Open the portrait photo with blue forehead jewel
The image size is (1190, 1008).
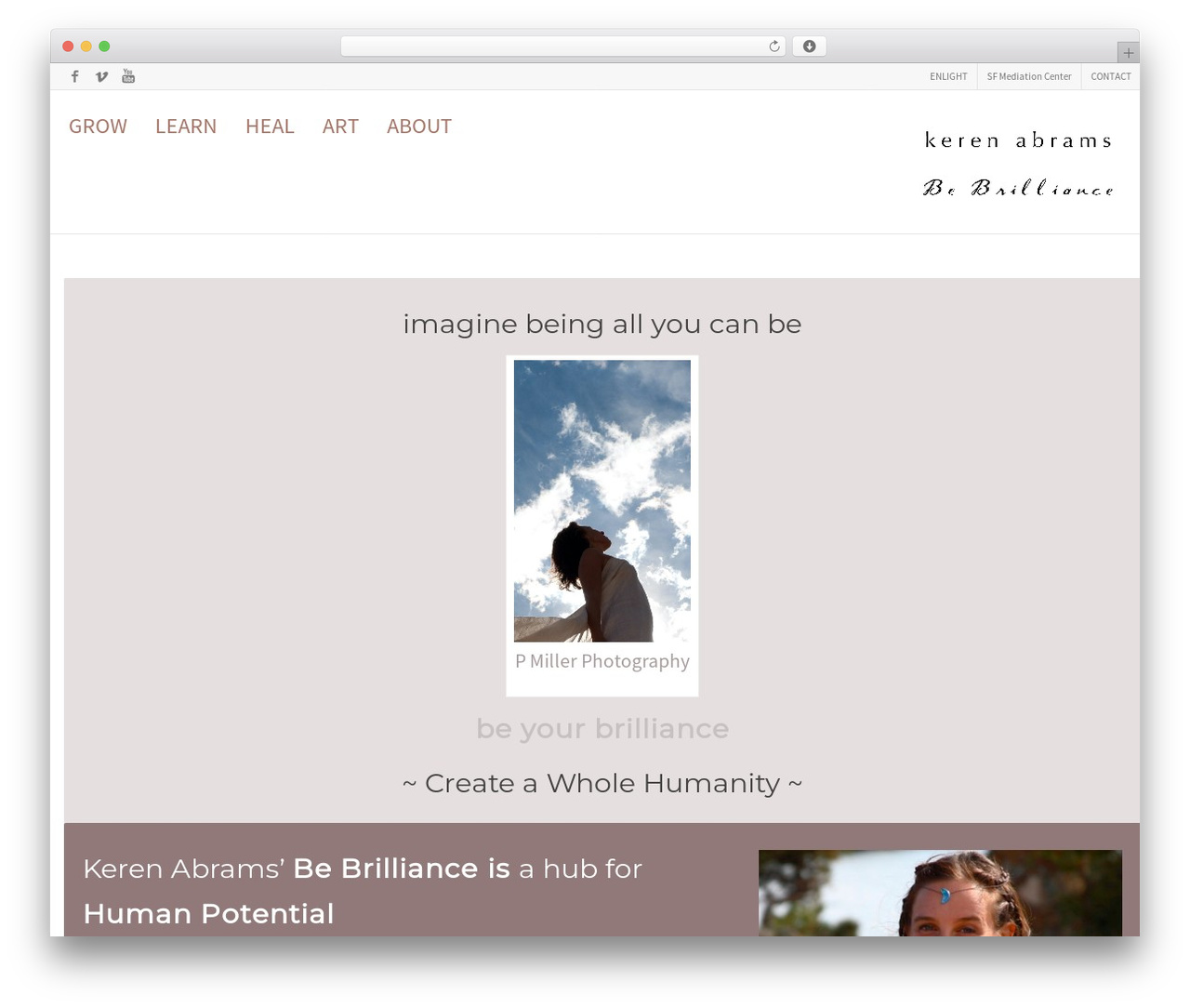940,893
